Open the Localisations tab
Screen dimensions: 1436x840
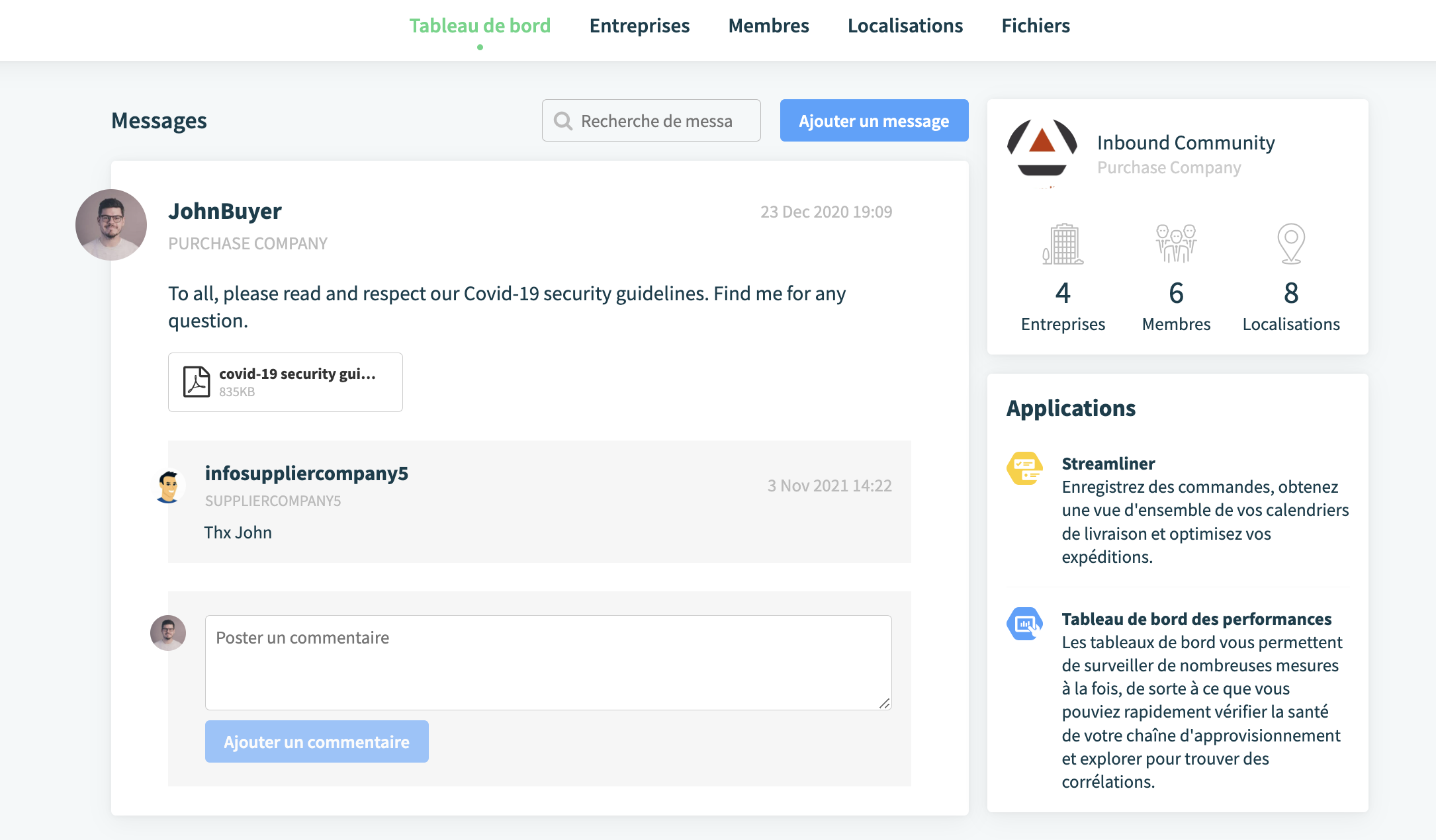pyautogui.click(x=905, y=26)
